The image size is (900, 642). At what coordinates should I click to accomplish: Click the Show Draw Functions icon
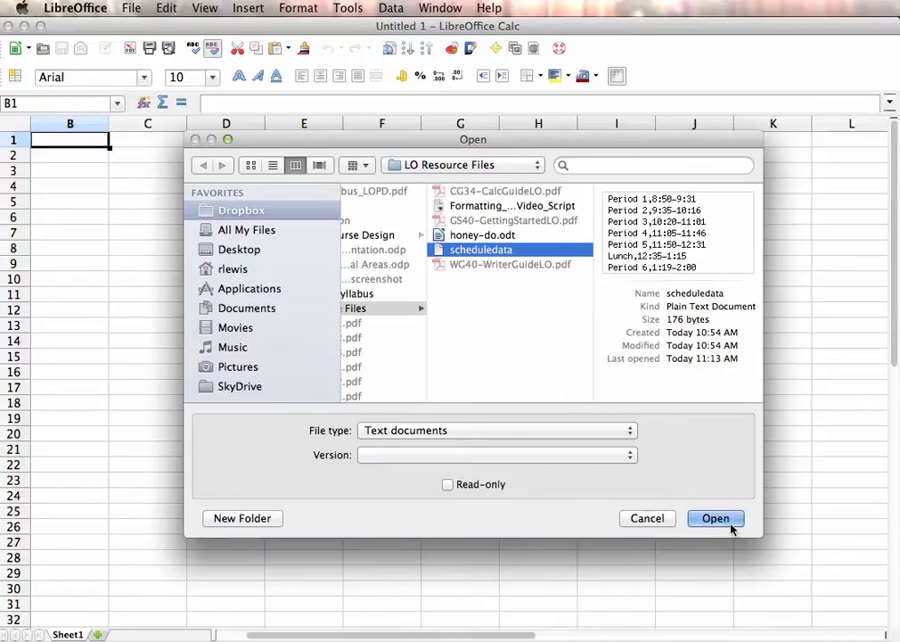pyautogui.click(x=471, y=49)
